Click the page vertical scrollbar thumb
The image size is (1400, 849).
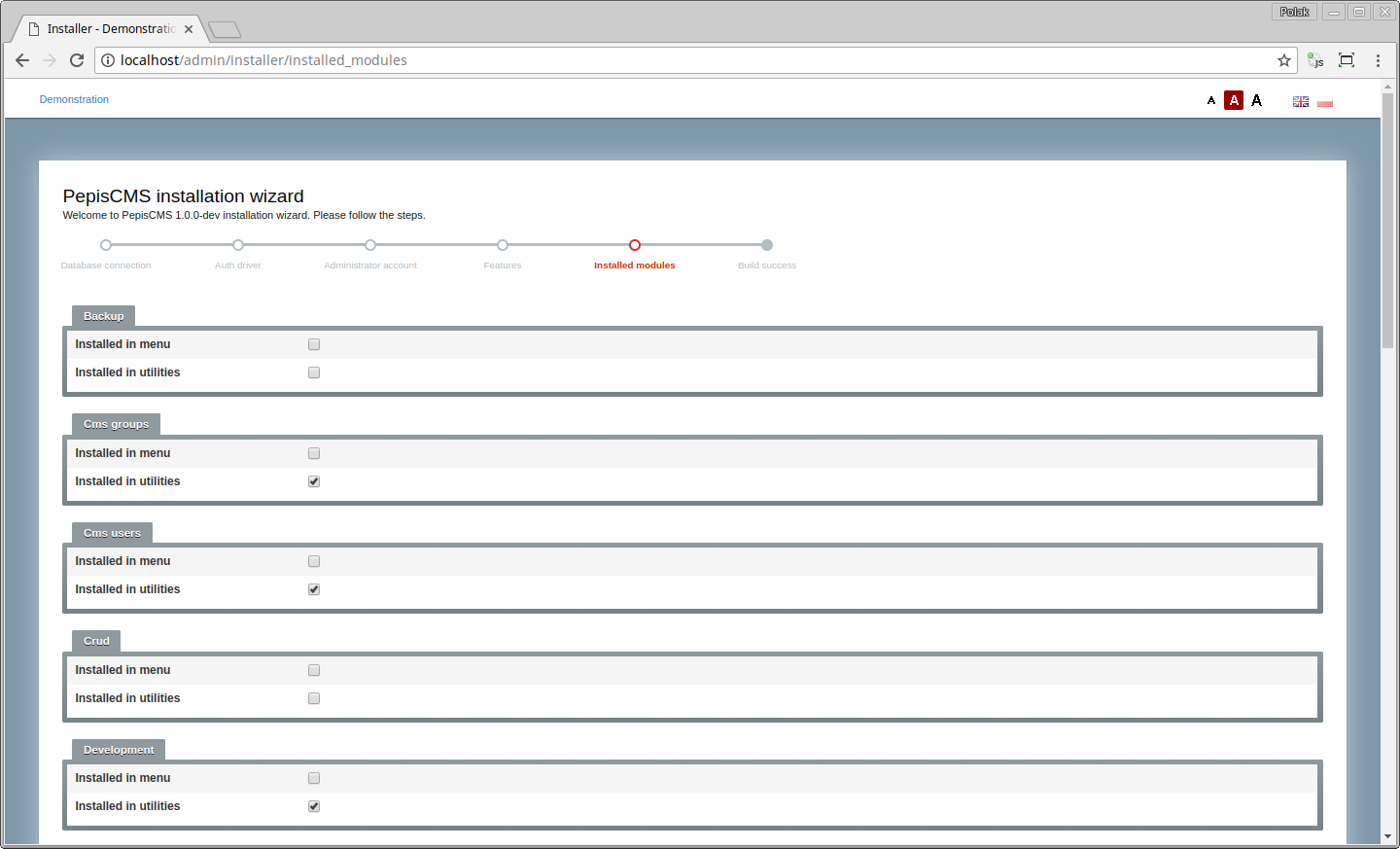[1387, 221]
